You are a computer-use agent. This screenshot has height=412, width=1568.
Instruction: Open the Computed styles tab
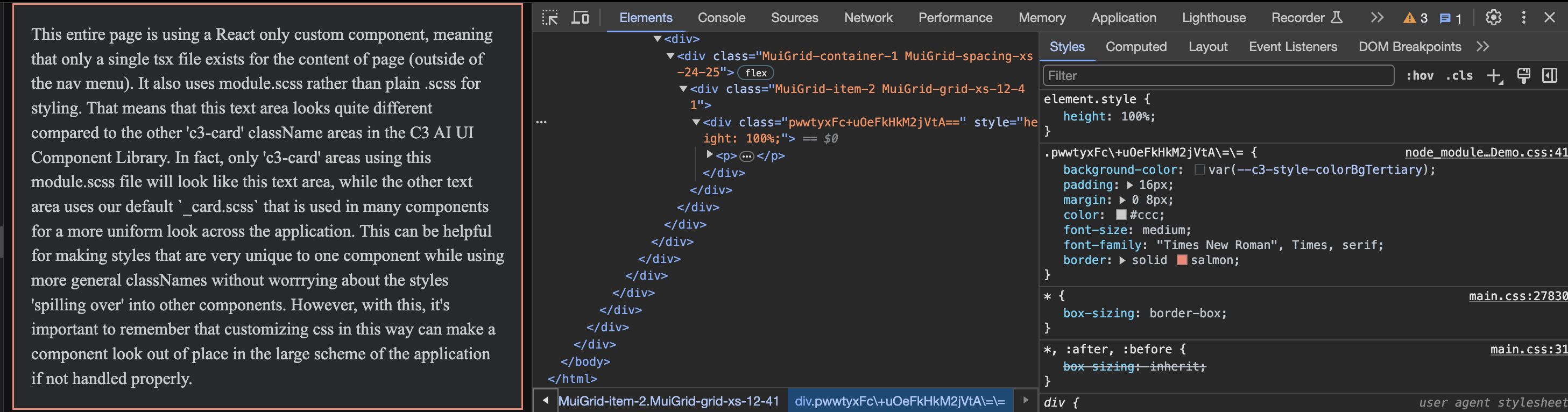(1136, 47)
